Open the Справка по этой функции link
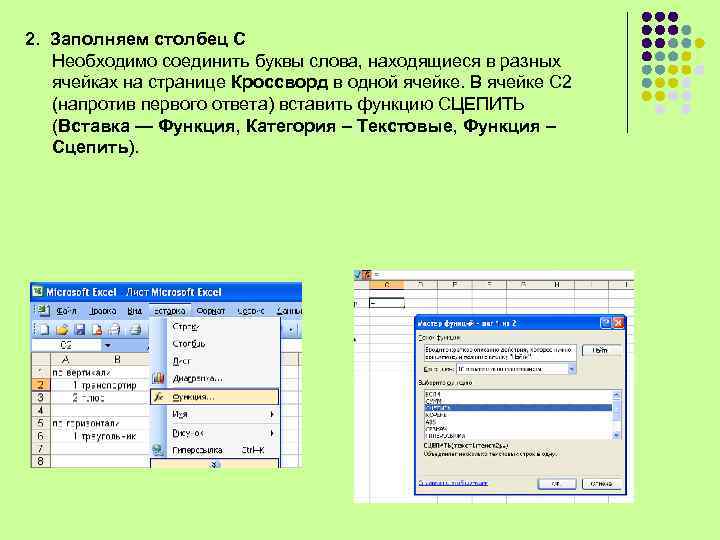This screenshot has height=540, width=720. [453, 483]
